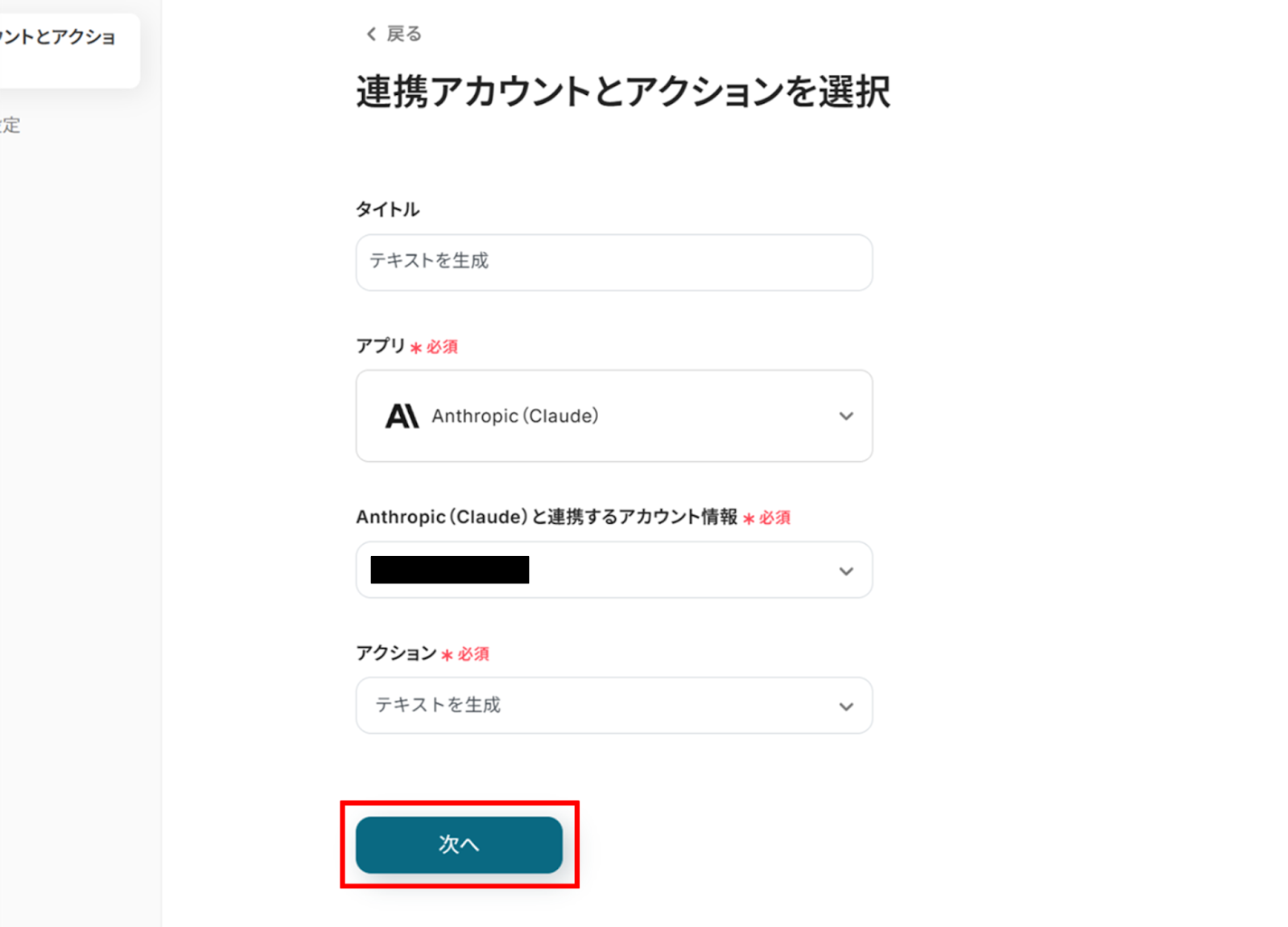
Task: Select the sidebar item ending in 定
Action: (11, 125)
